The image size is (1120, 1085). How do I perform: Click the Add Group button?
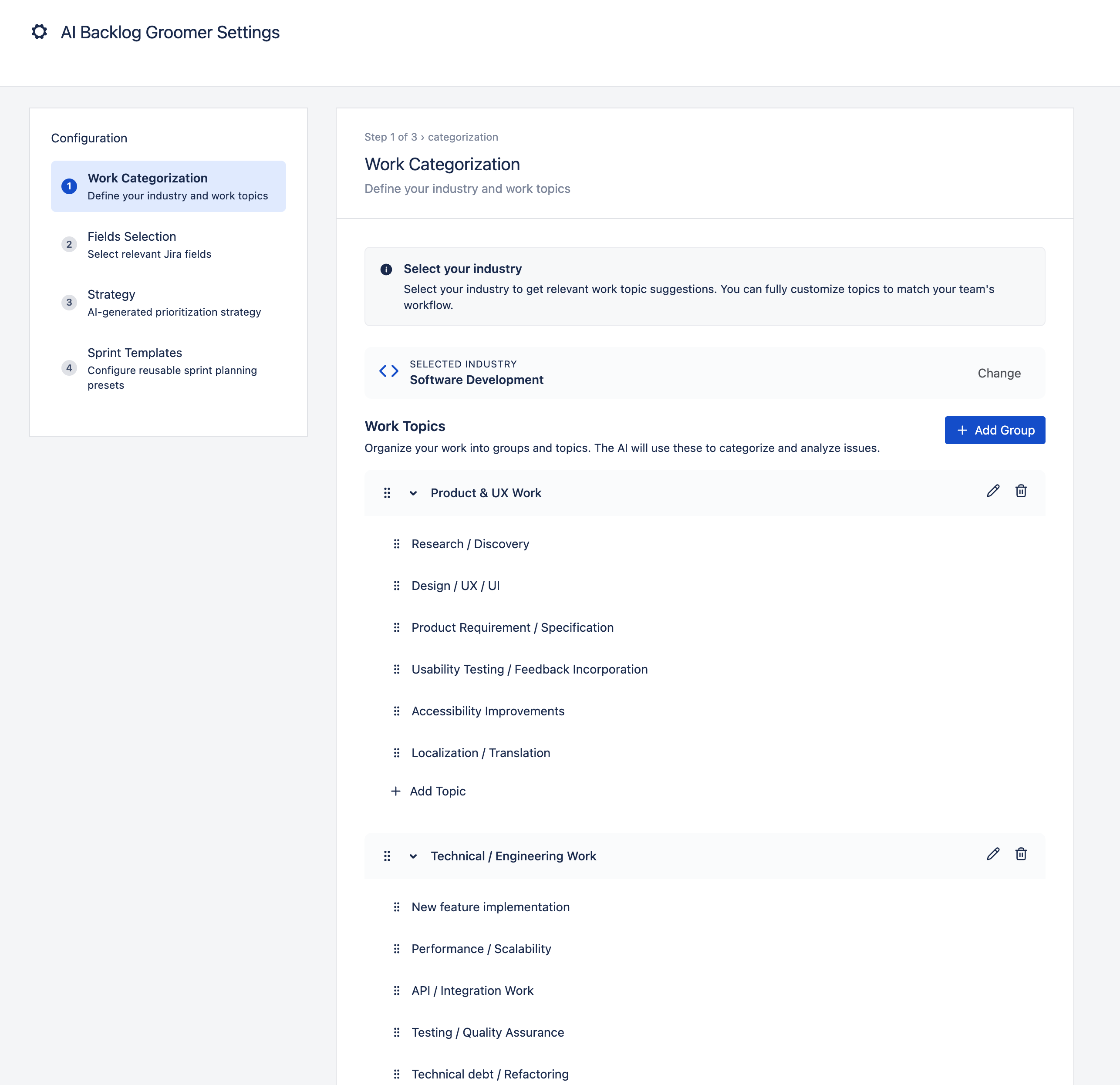click(x=994, y=430)
